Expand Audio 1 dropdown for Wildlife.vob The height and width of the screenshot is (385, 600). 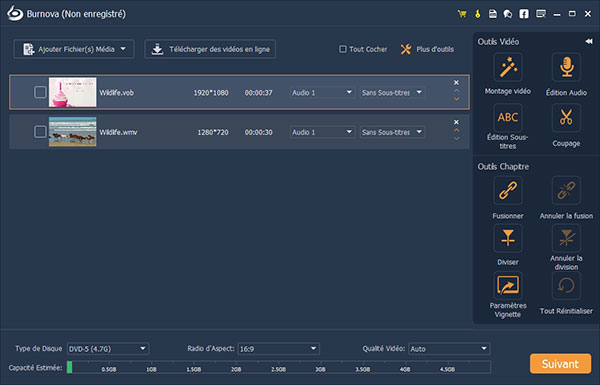click(322, 93)
